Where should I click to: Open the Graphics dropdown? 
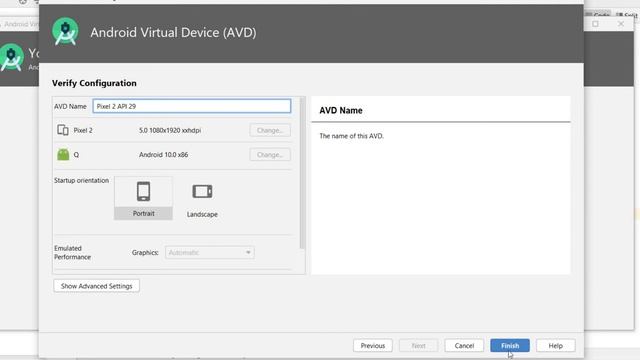210,252
